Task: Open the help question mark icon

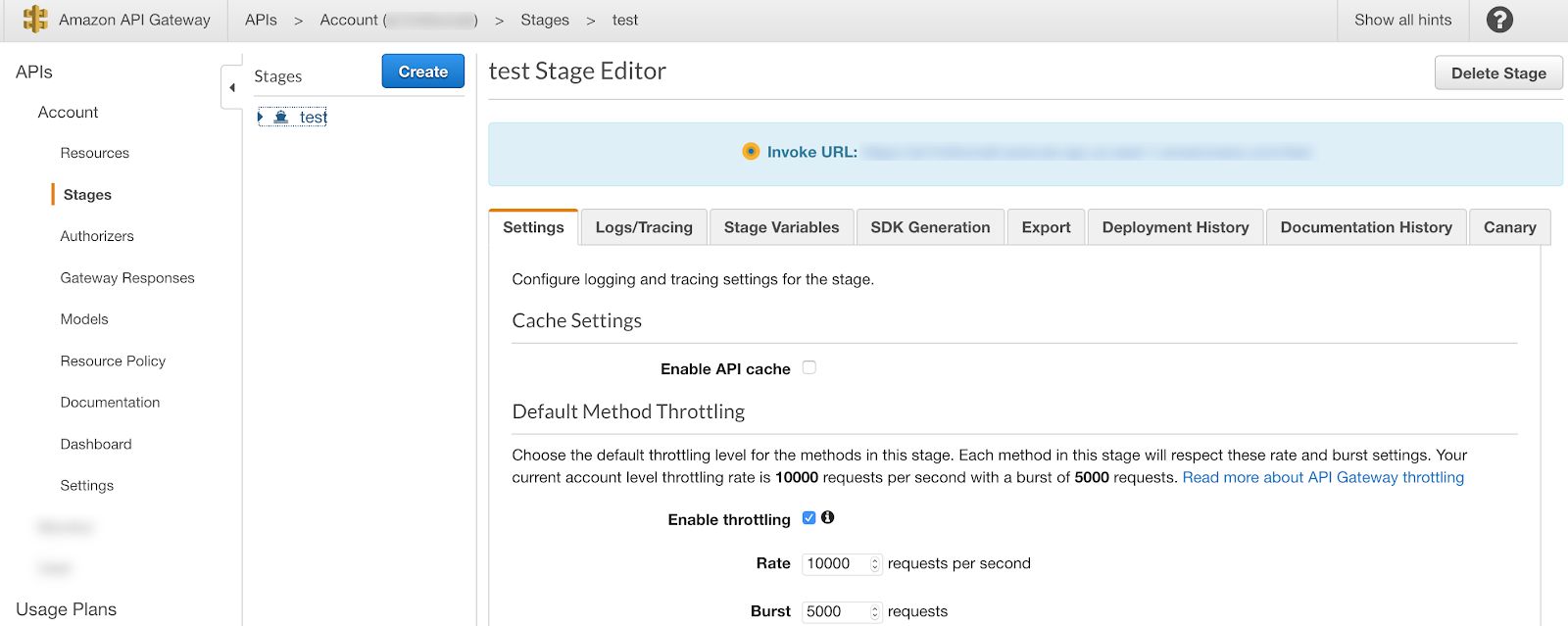Action: point(1499,20)
